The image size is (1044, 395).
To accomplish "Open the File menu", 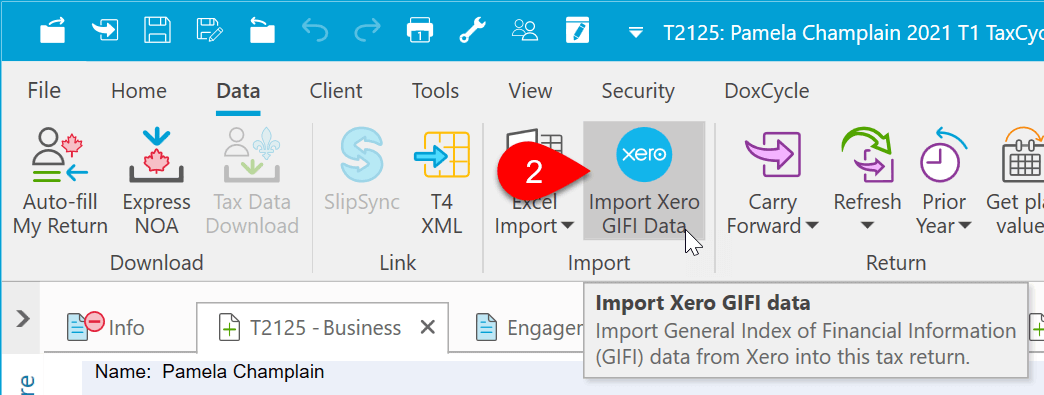I will 44,91.
